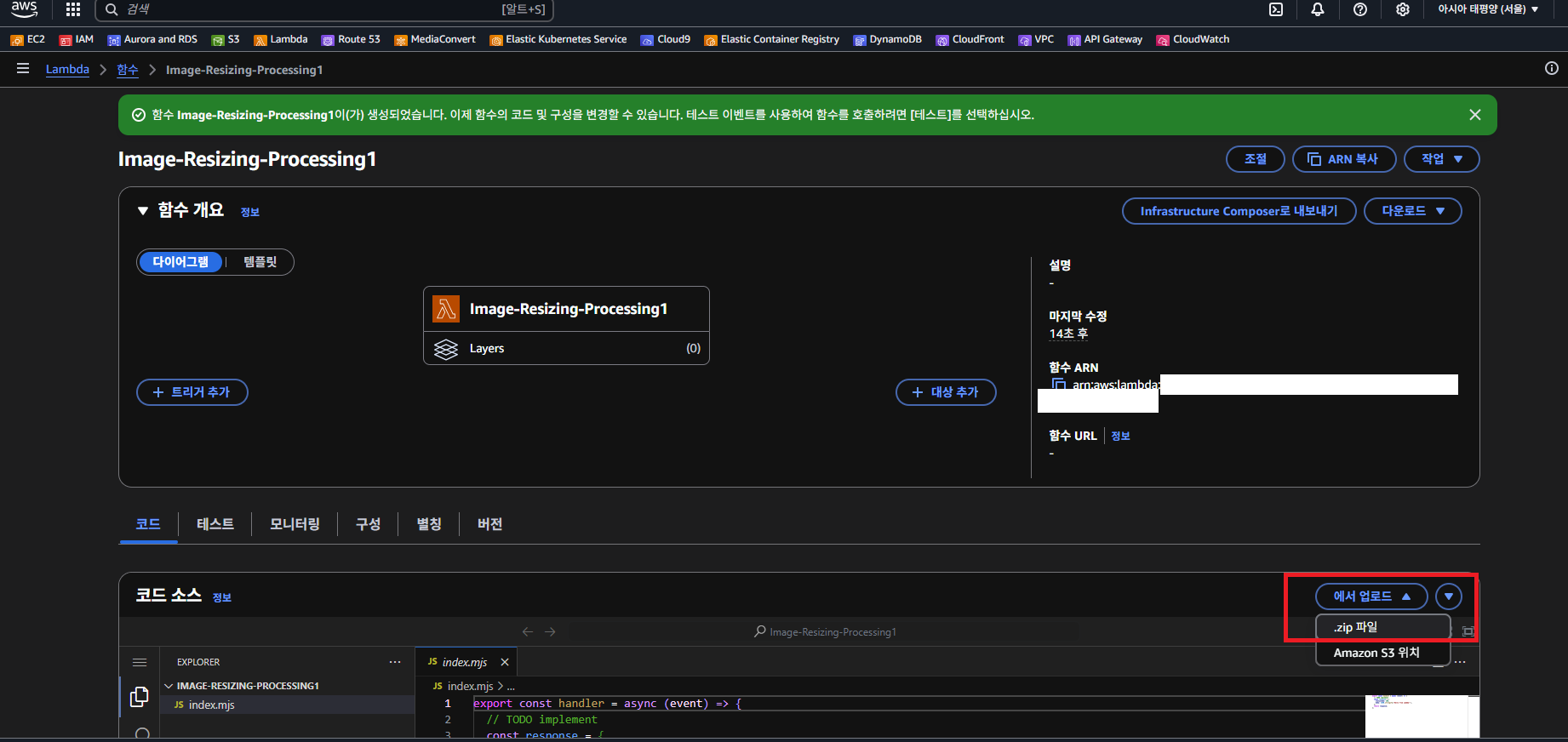Open the AWS services grid menu
This screenshot has height=742, width=1568.
(x=73, y=9)
